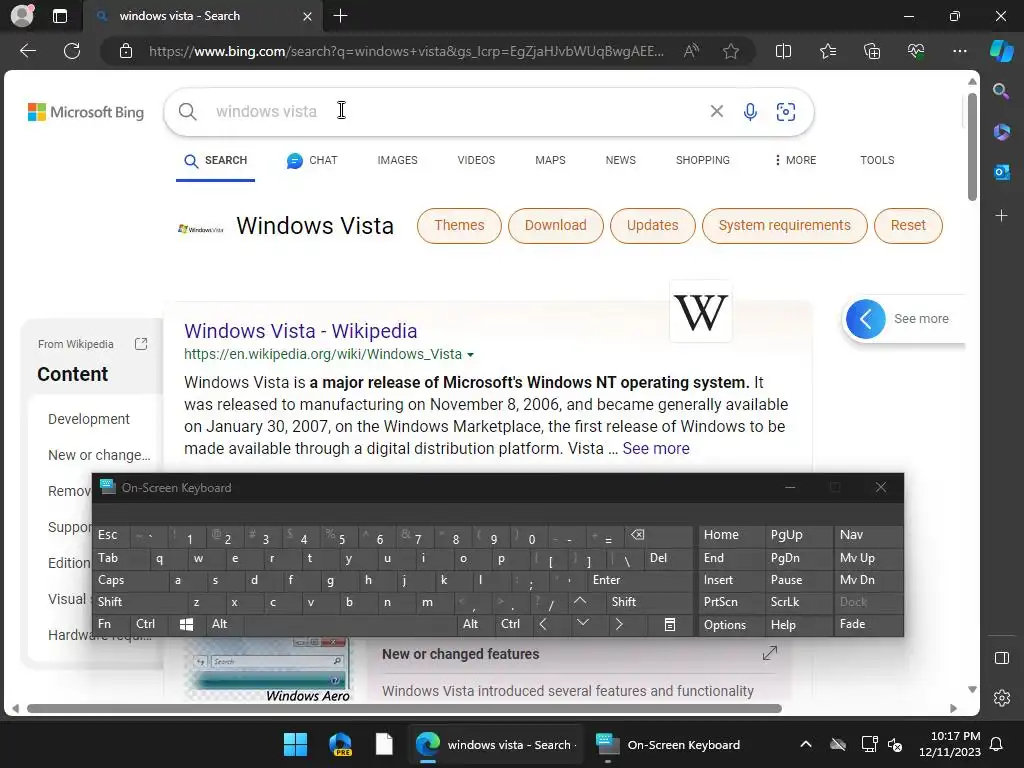Open Windows Start button on taskbar
1024x768 pixels.
coord(295,744)
